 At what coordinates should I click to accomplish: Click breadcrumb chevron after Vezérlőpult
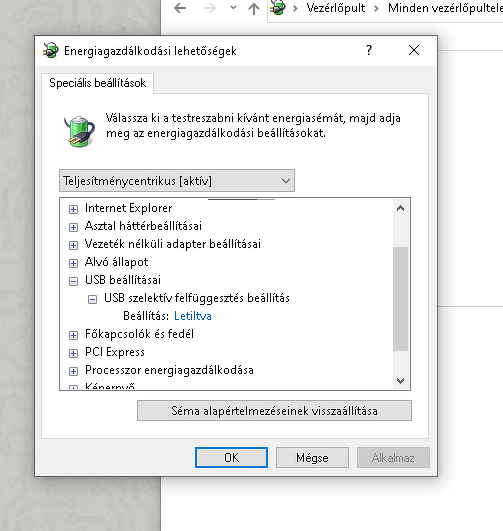(376, 8)
